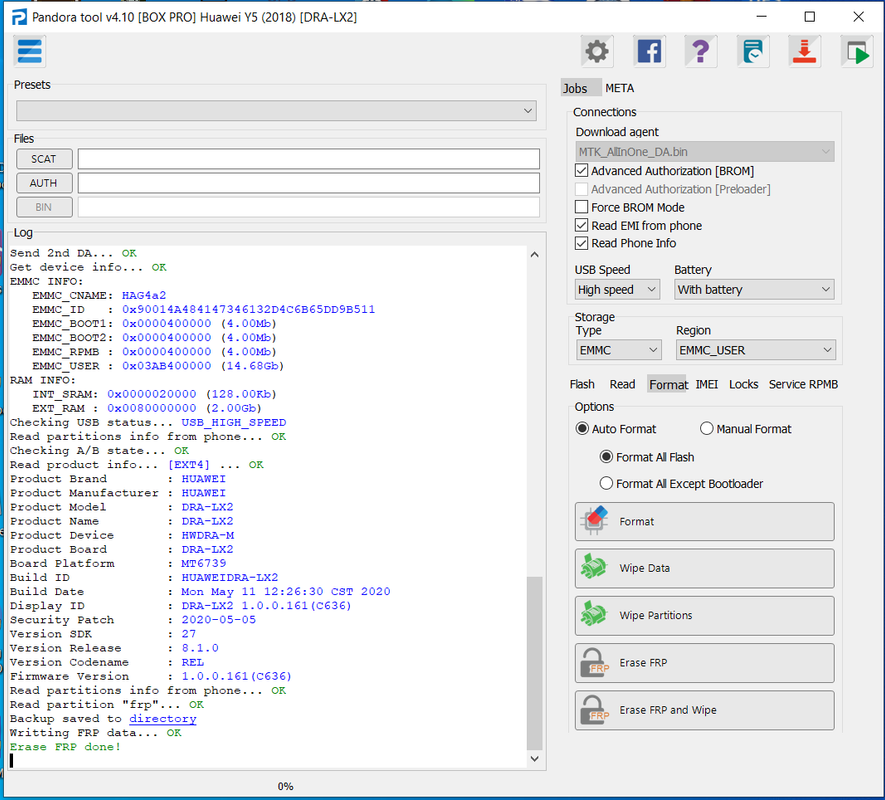Click '8.1.0' version release value
885x800 pixels.
click(x=200, y=648)
